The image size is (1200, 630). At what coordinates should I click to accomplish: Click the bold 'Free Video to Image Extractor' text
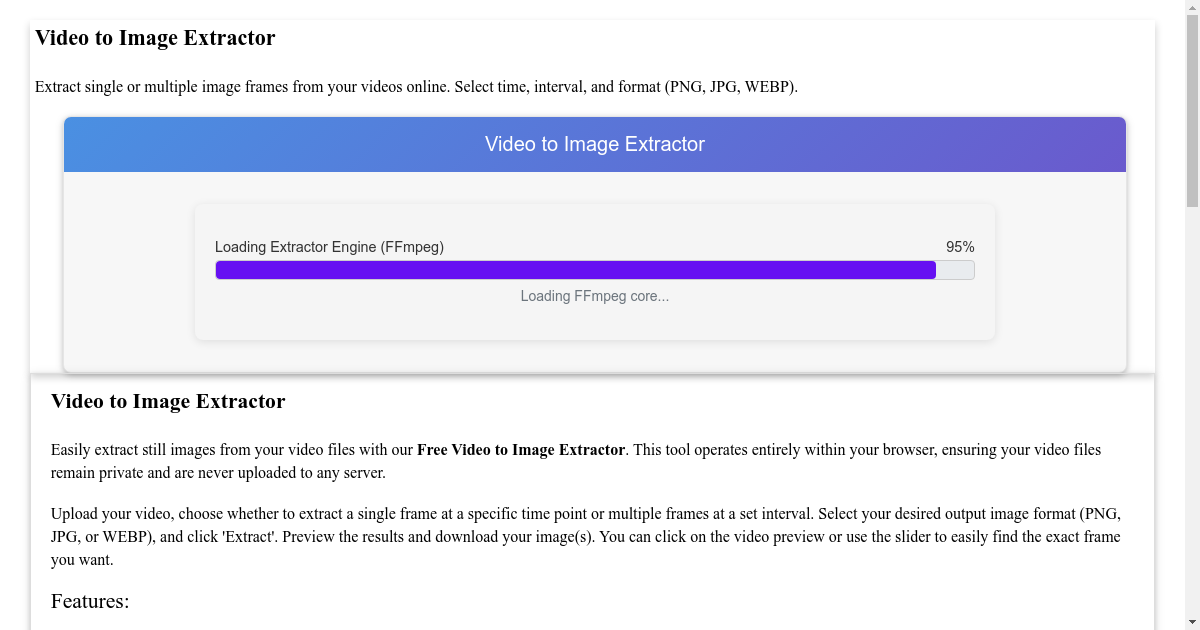[x=521, y=449]
